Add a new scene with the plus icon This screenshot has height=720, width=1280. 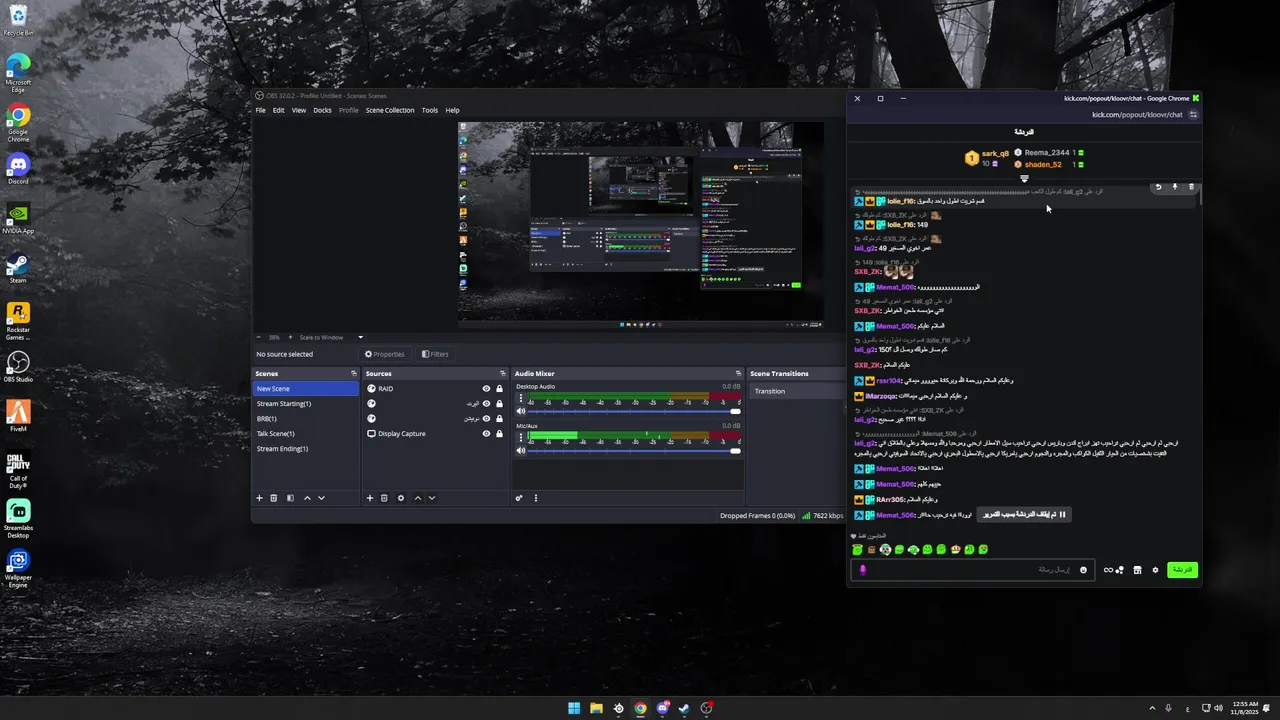(259, 498)
